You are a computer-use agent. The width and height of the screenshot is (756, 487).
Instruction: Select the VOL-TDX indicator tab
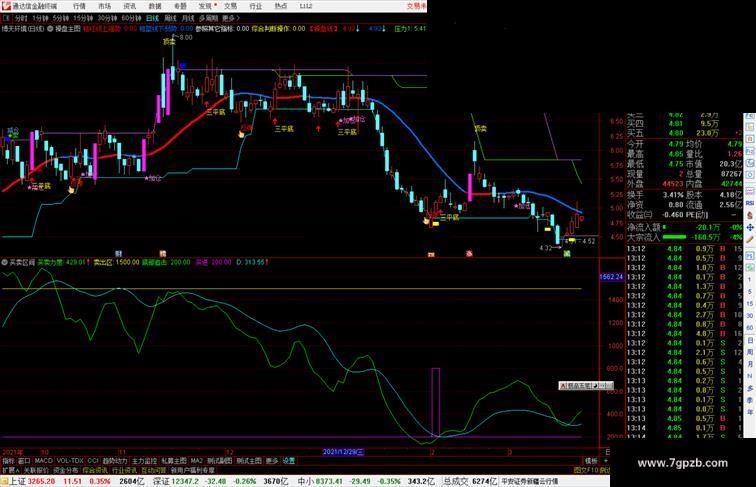pyautogui.click(x=70, y=461)
